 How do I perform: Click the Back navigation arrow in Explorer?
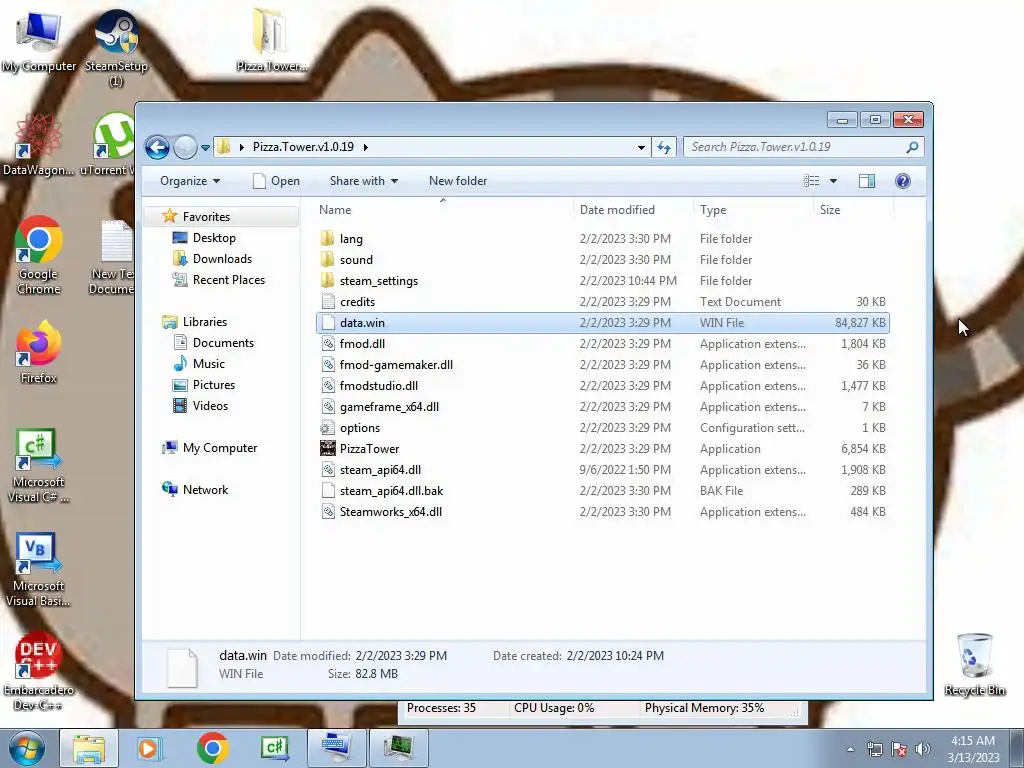click(x=157, y=148)
